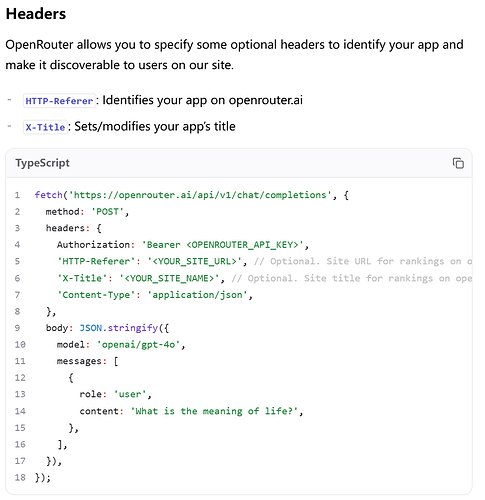
Task: Click the HTTP-Referer inline code tag
Action: pyautogui.click(x=59, y=101)
